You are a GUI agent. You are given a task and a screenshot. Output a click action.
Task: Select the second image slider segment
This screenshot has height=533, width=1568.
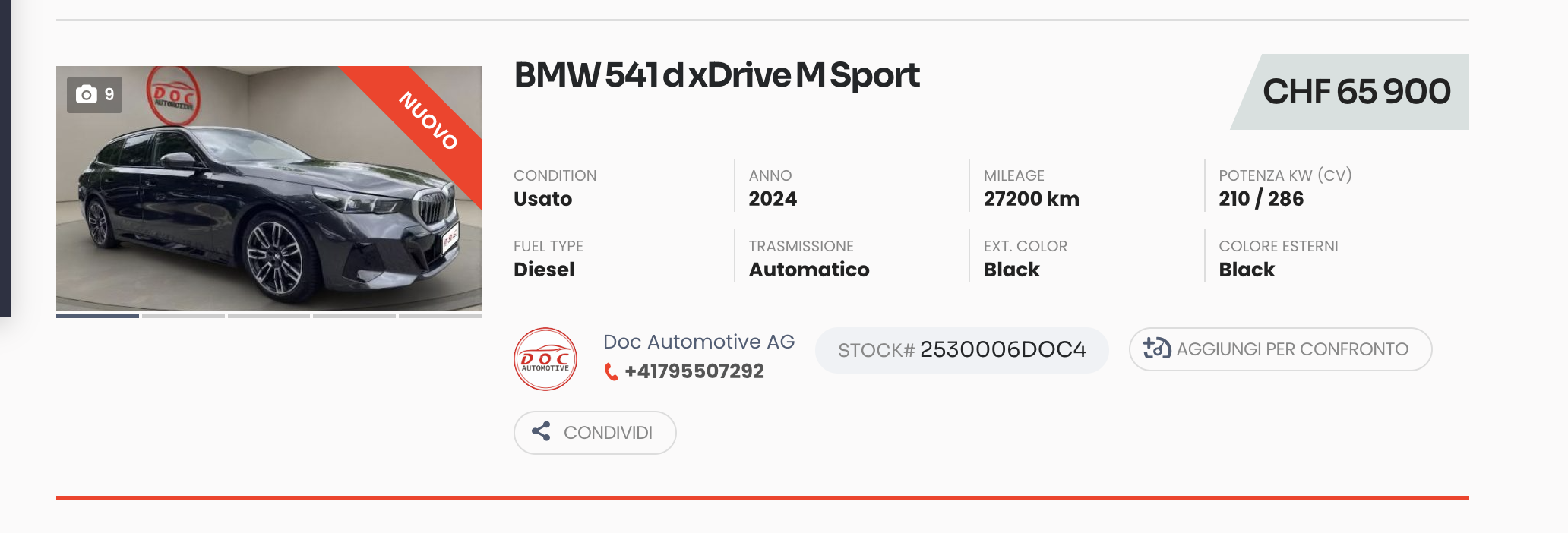click(183, 315)
